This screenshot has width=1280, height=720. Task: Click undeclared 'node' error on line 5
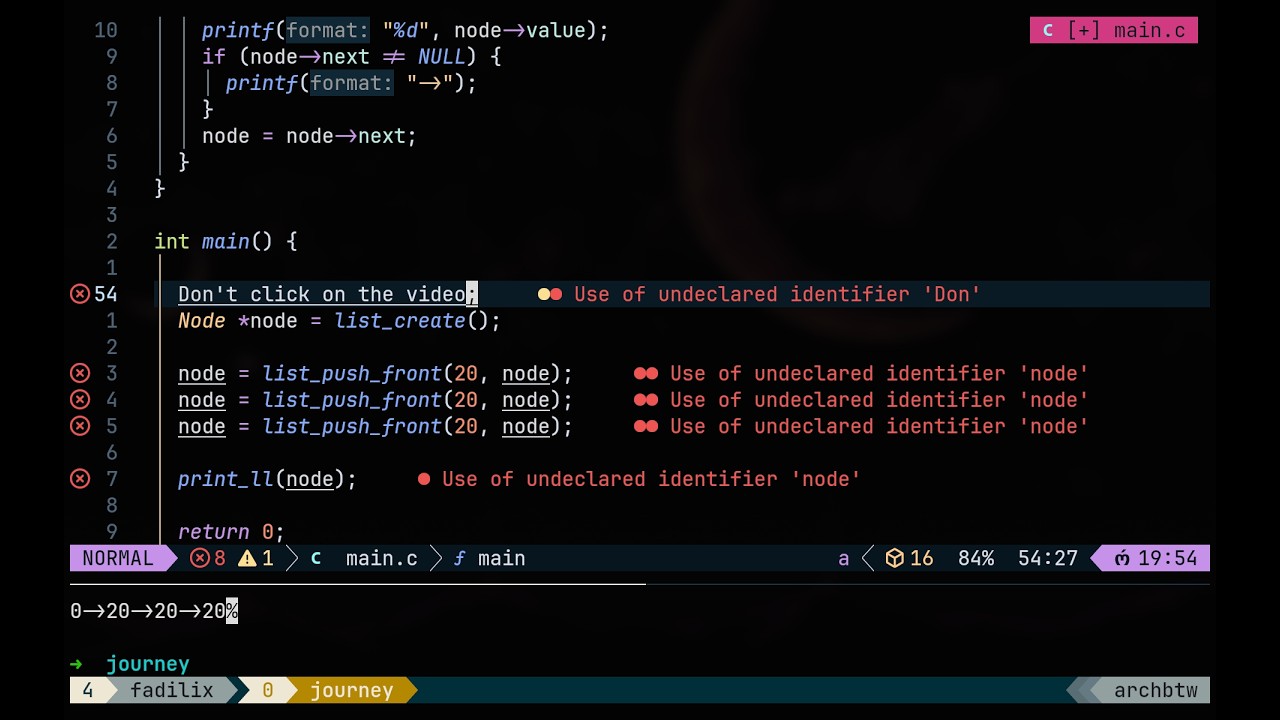pyautogui.click(x=880, y=426)
